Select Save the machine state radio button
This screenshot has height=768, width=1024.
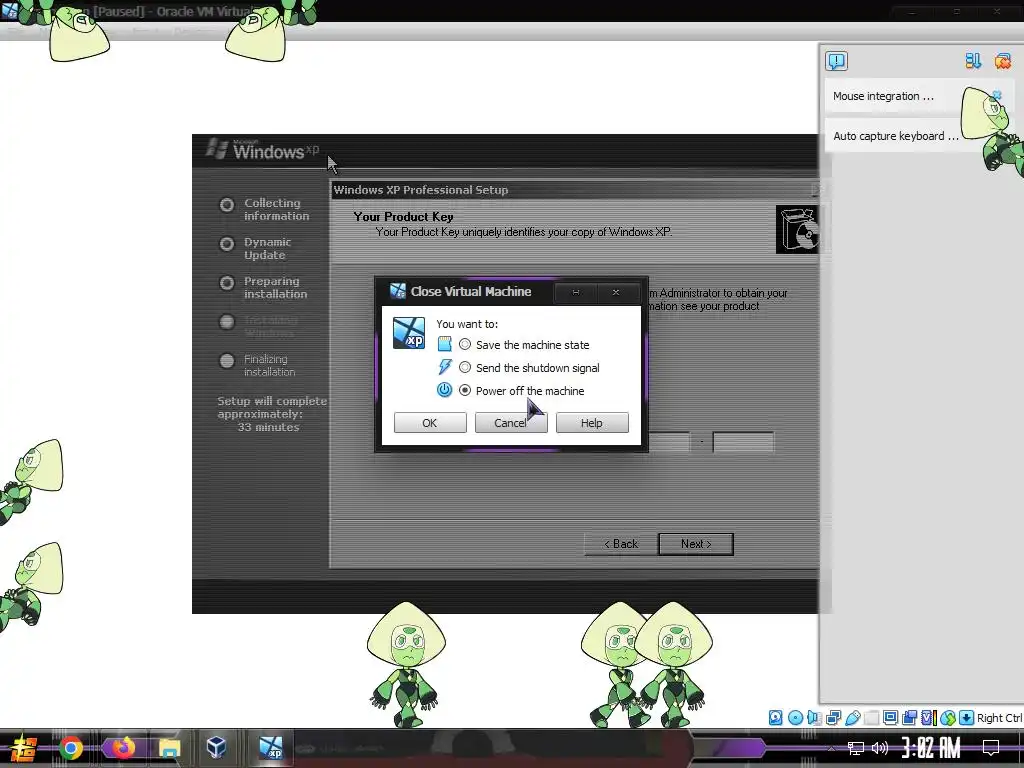point(464,344)
